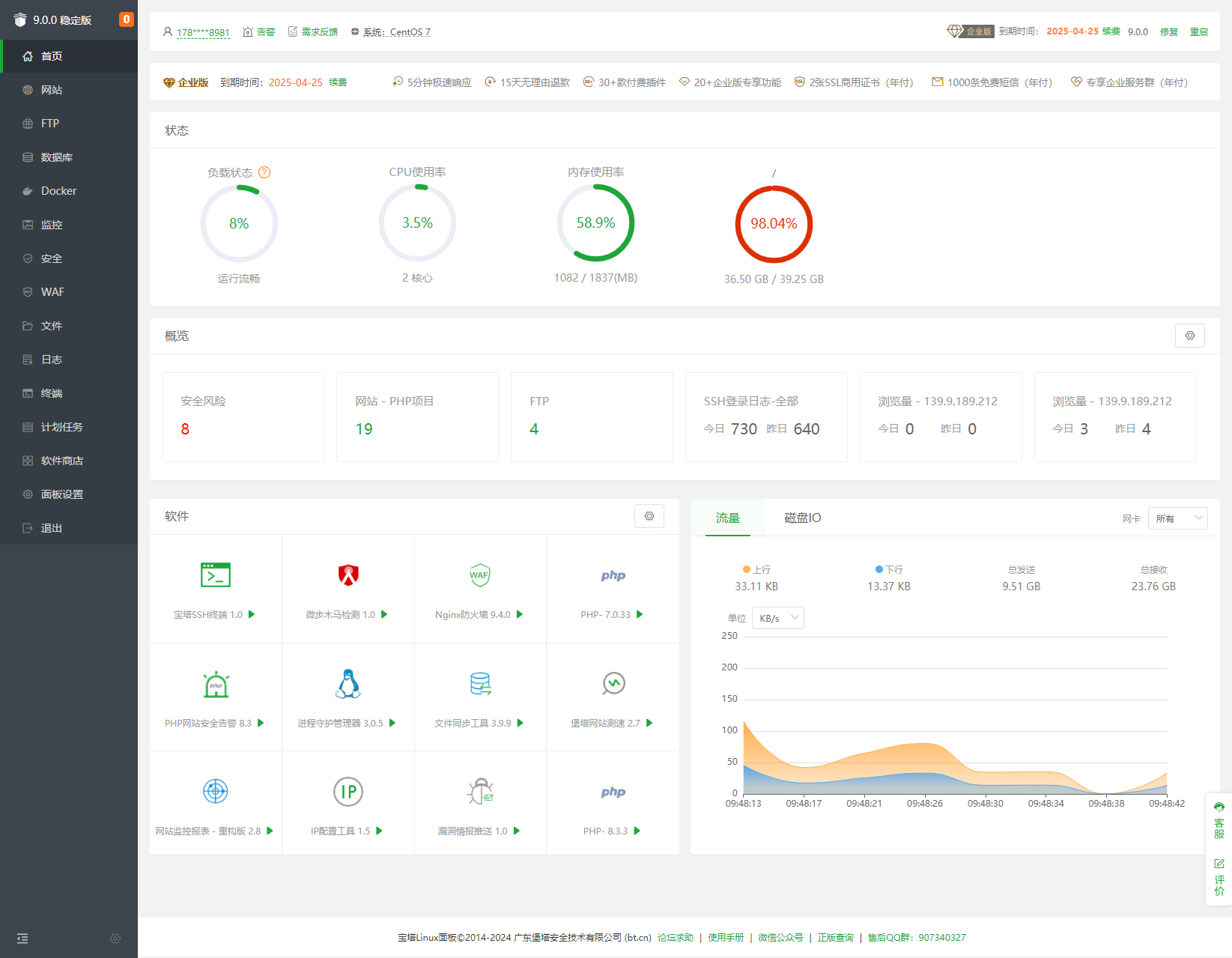Click the 重启 restart link
The width and height of the screenshot is (1232, 958).
(x=1198, y=31)
